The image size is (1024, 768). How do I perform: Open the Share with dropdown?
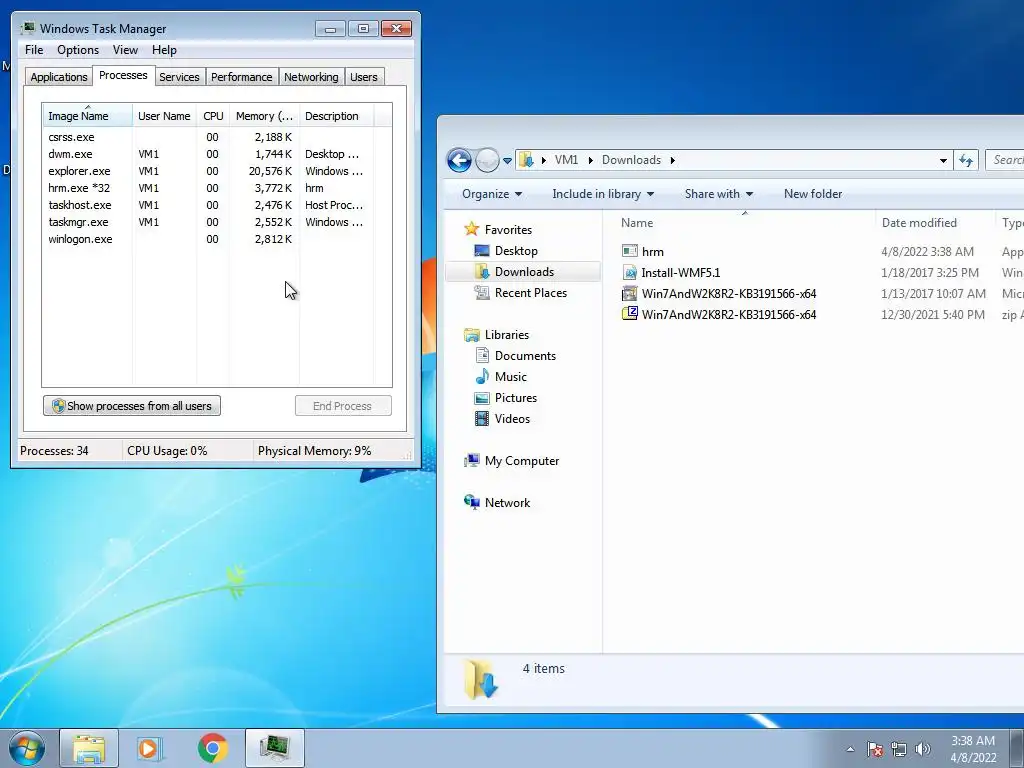[718, 194]
